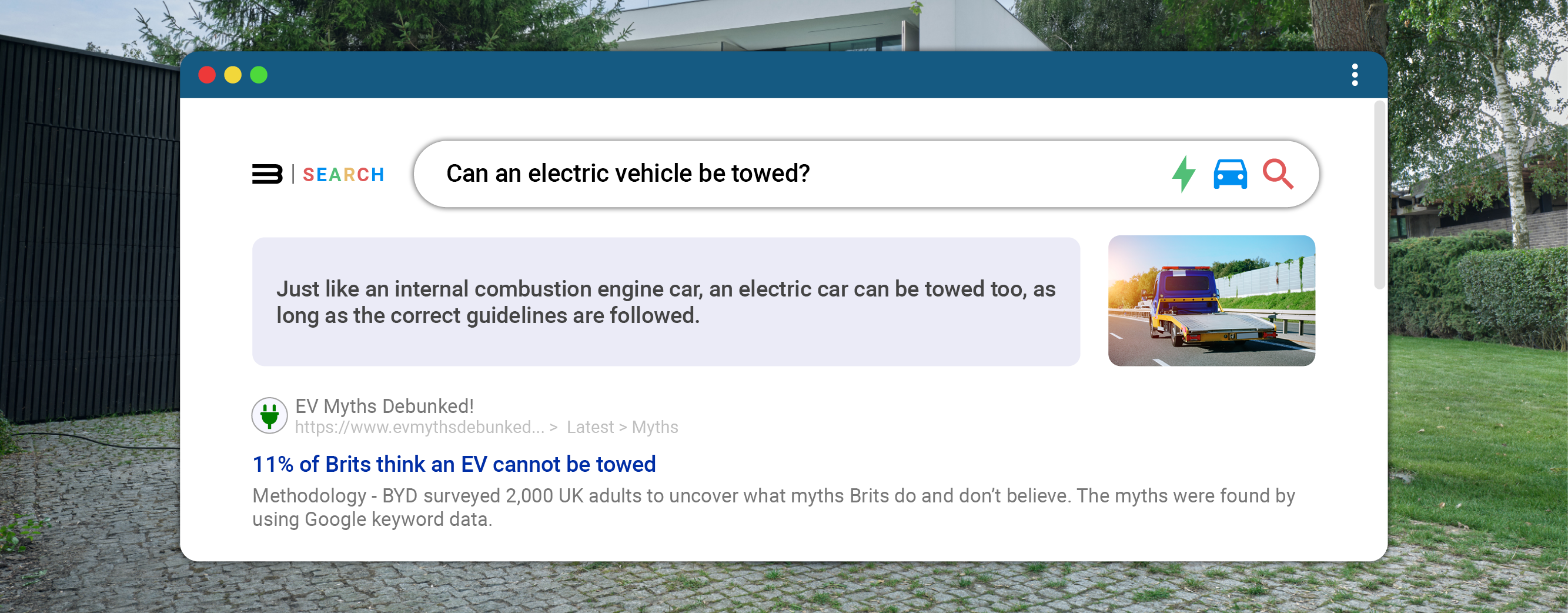Click the green plug favicon
Viewport: 1568px width, 613px height.
pyautogui.click(x=270, y=415)
